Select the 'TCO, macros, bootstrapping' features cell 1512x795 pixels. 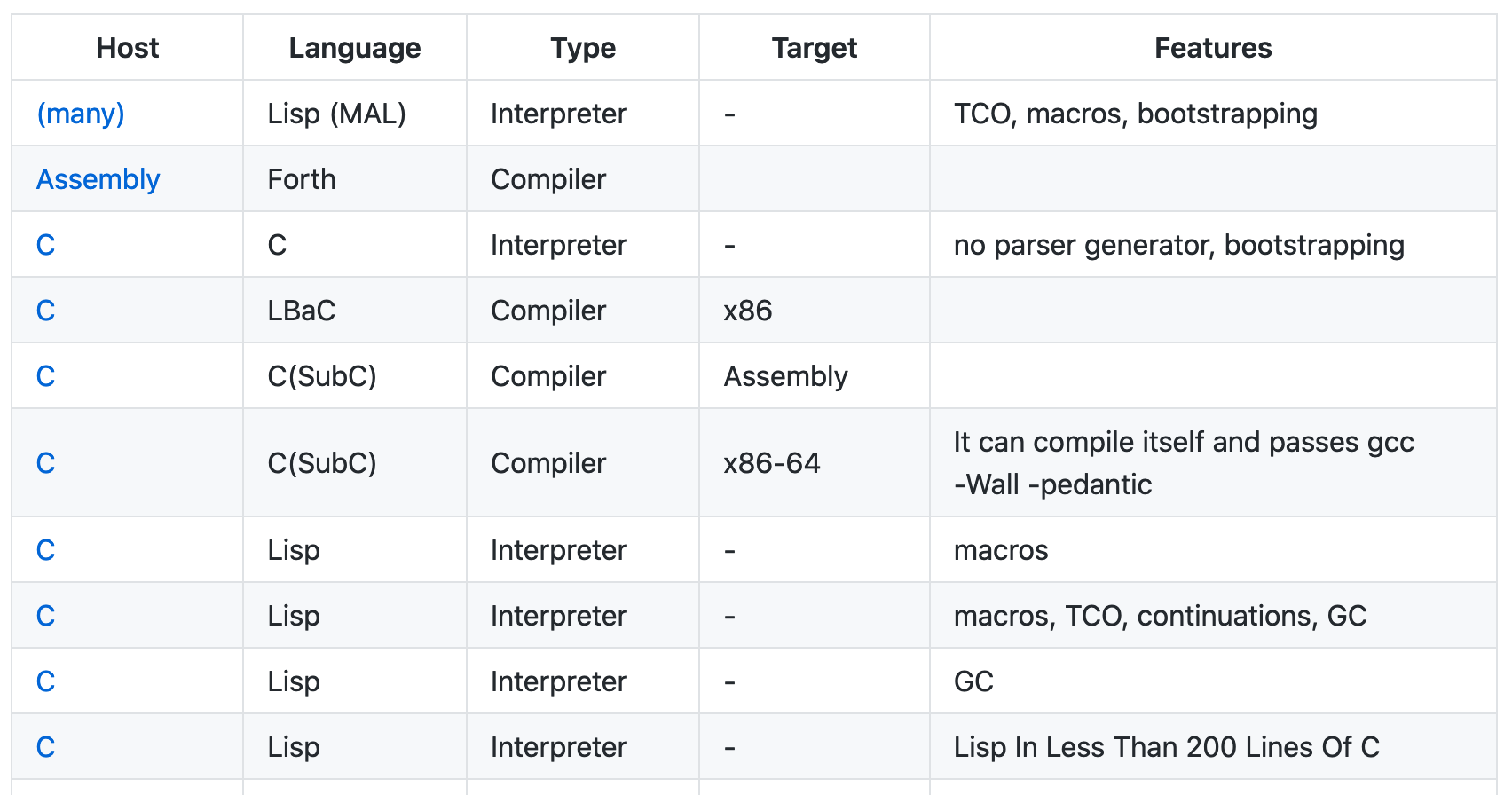pyautogui.click(x=1213, y=114)
